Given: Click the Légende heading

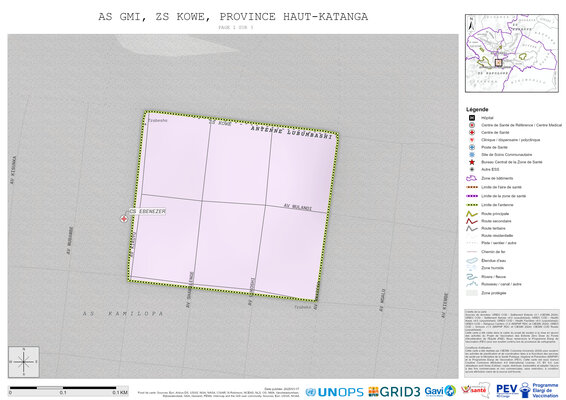Looking at the screenshot, I should point(477,109).
